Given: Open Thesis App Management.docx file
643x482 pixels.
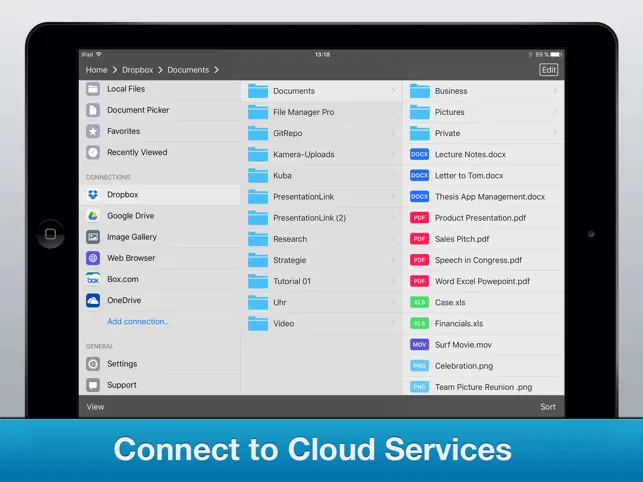Looking at the screenshot, I should (x=484, y=197).
